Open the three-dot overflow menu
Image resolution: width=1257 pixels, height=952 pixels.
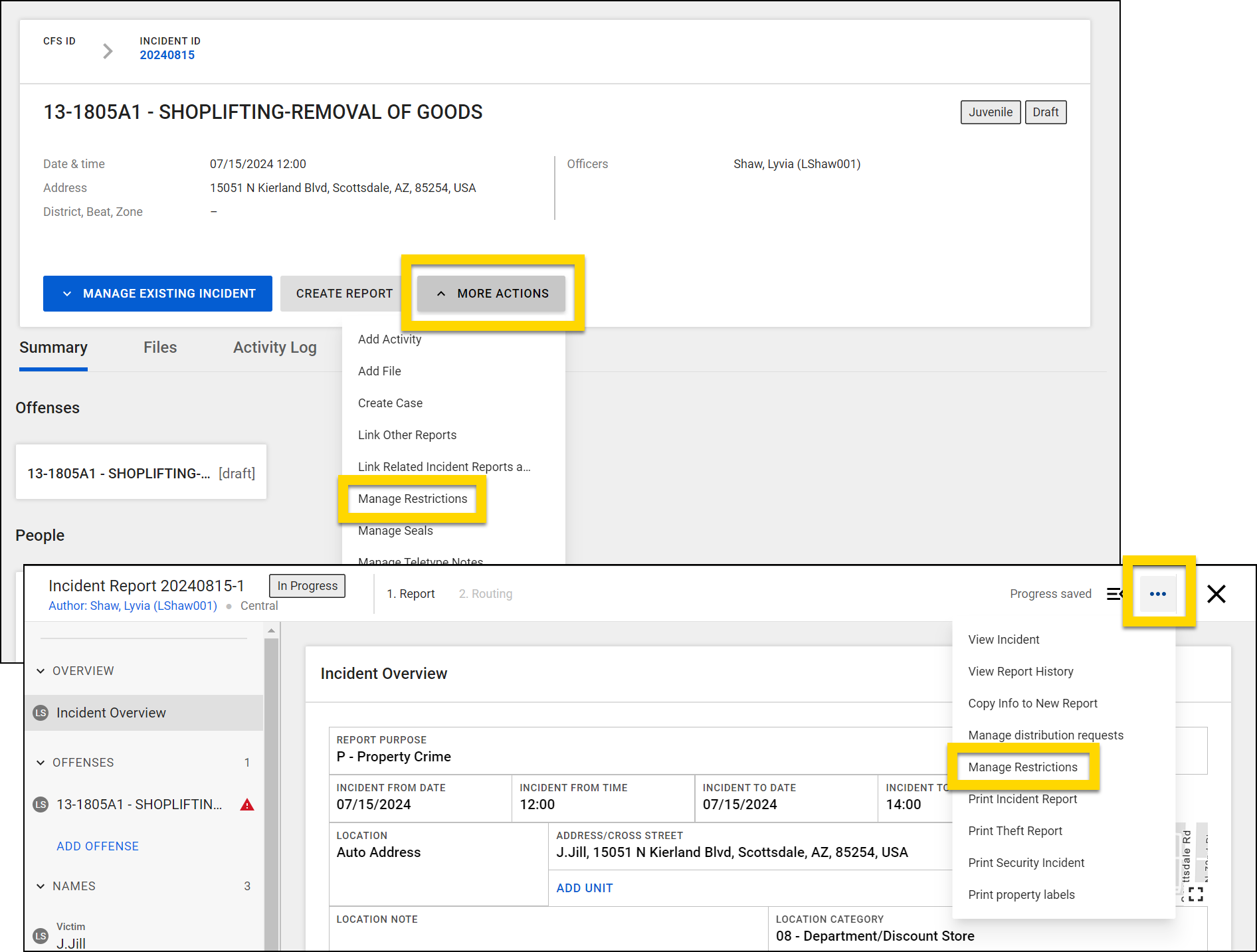click(1158, 593)
